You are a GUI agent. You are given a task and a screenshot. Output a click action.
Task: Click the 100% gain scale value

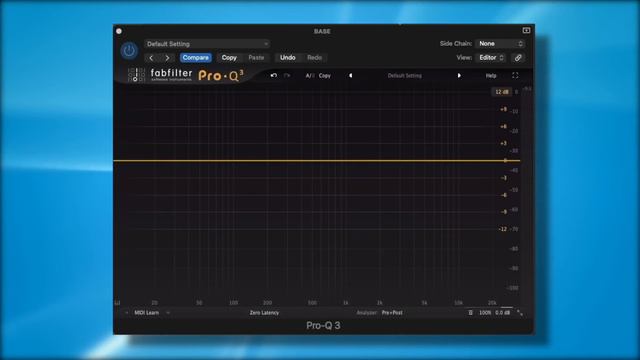(485, 313)
